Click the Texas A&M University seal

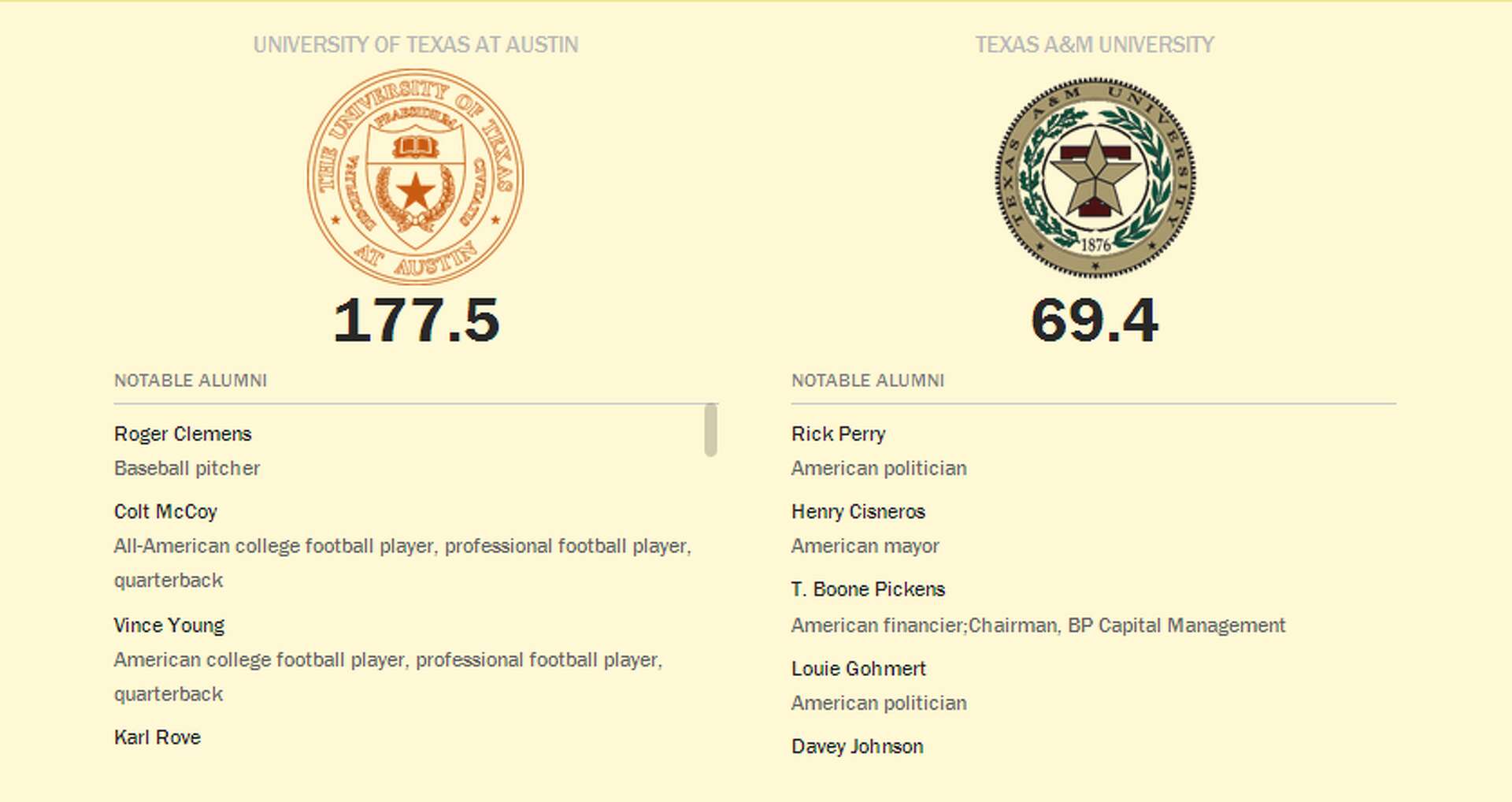[1095, 177]
